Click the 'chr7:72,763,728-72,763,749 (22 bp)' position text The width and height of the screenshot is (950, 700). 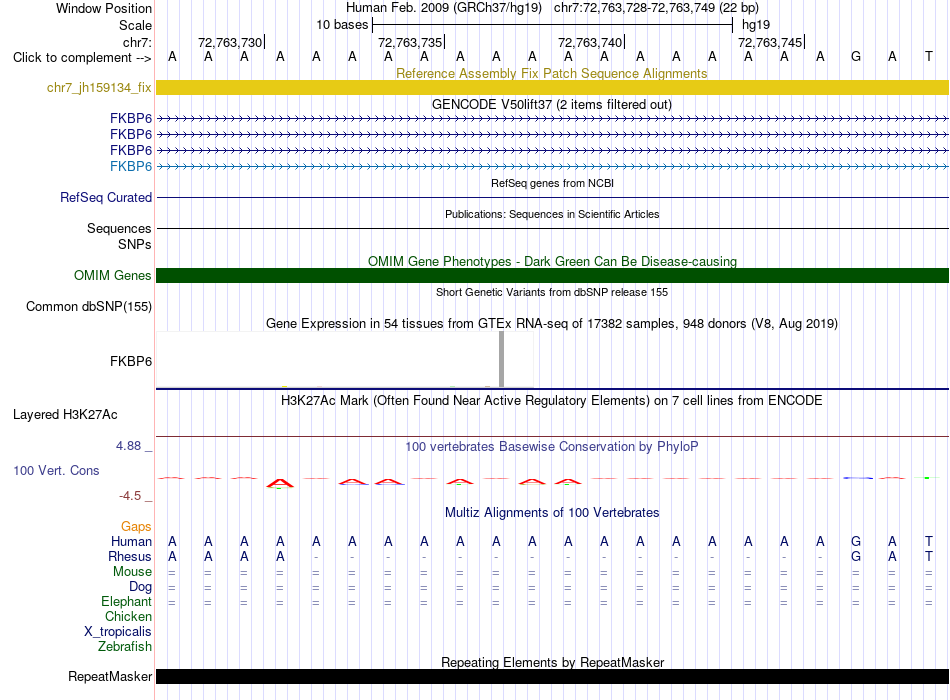click(x=656, y=8)
